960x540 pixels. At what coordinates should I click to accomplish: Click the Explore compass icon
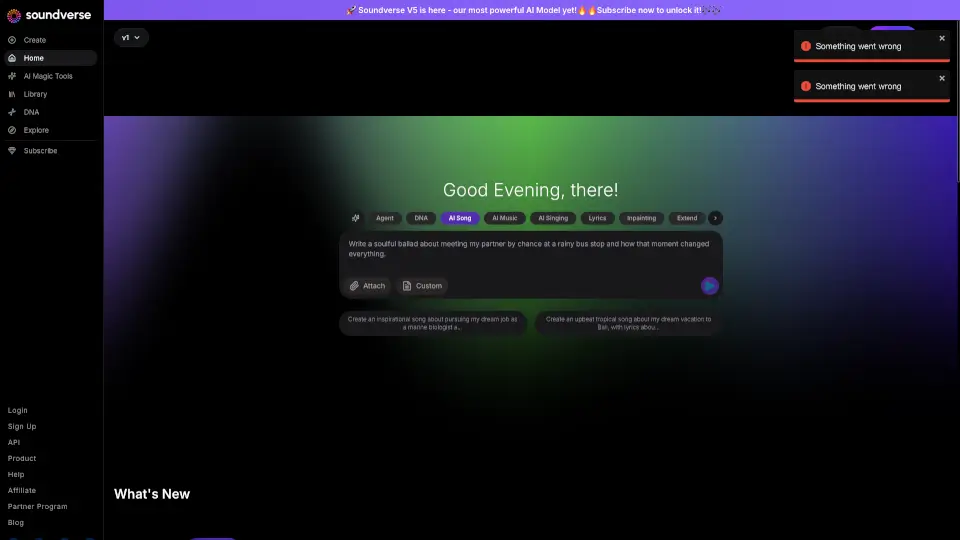[x=12, y=130]
